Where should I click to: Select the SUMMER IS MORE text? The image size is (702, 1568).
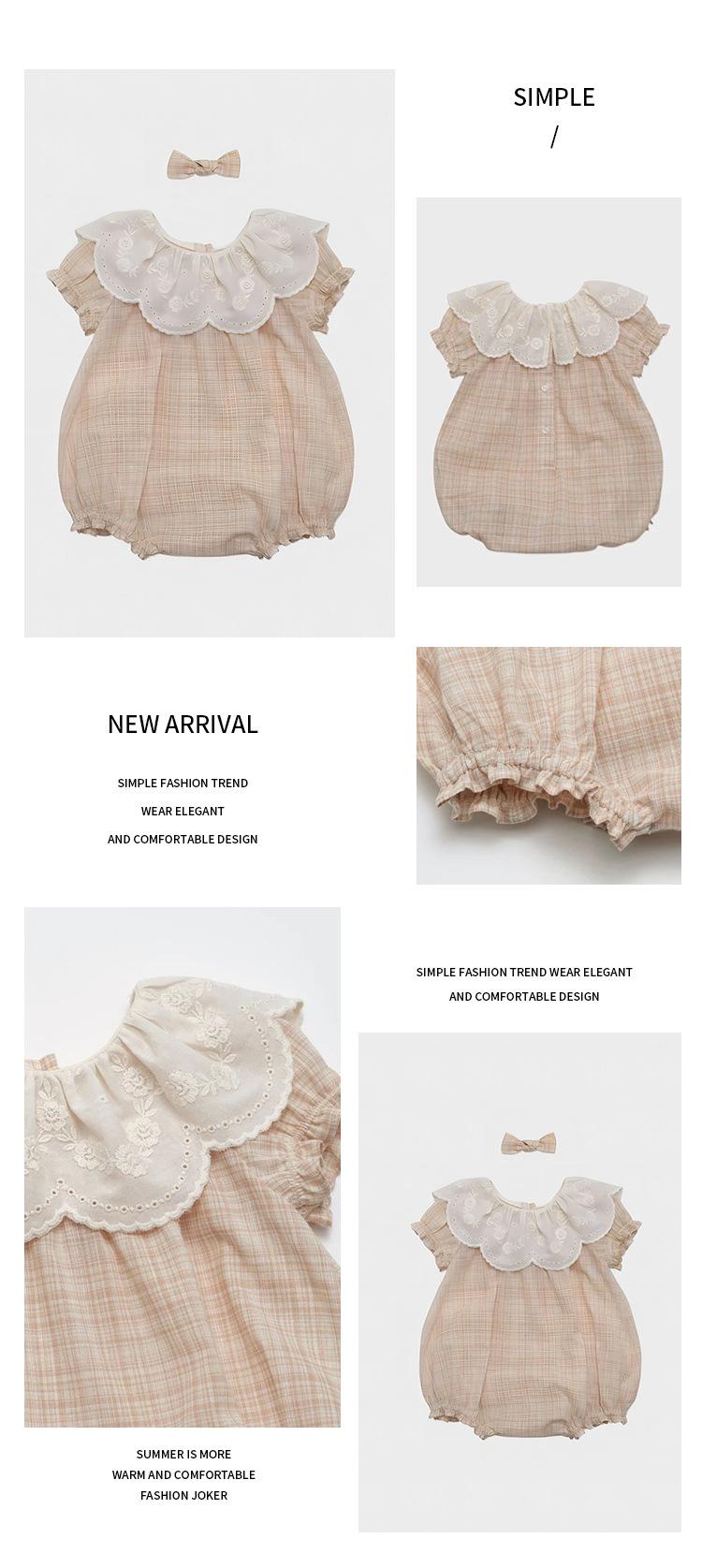[183, 1454]
